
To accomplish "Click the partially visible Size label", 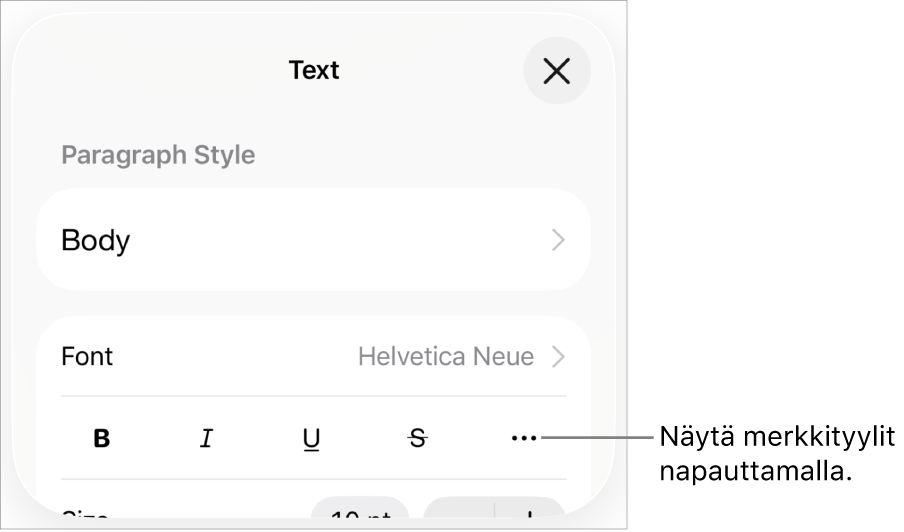I will 85,516.
